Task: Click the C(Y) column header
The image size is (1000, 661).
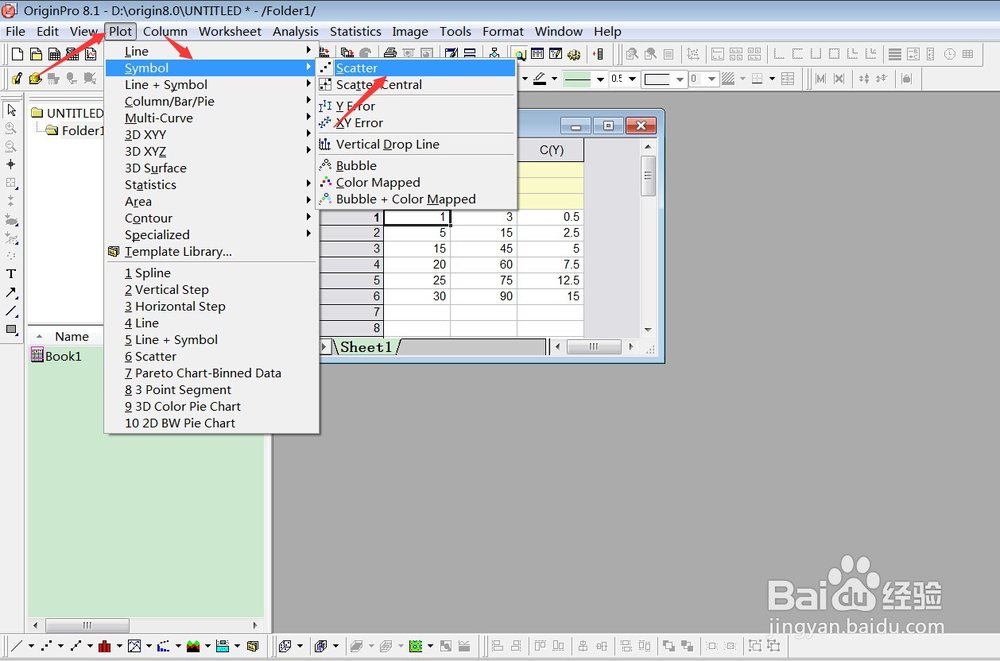Action: click(x=551, y=150)
